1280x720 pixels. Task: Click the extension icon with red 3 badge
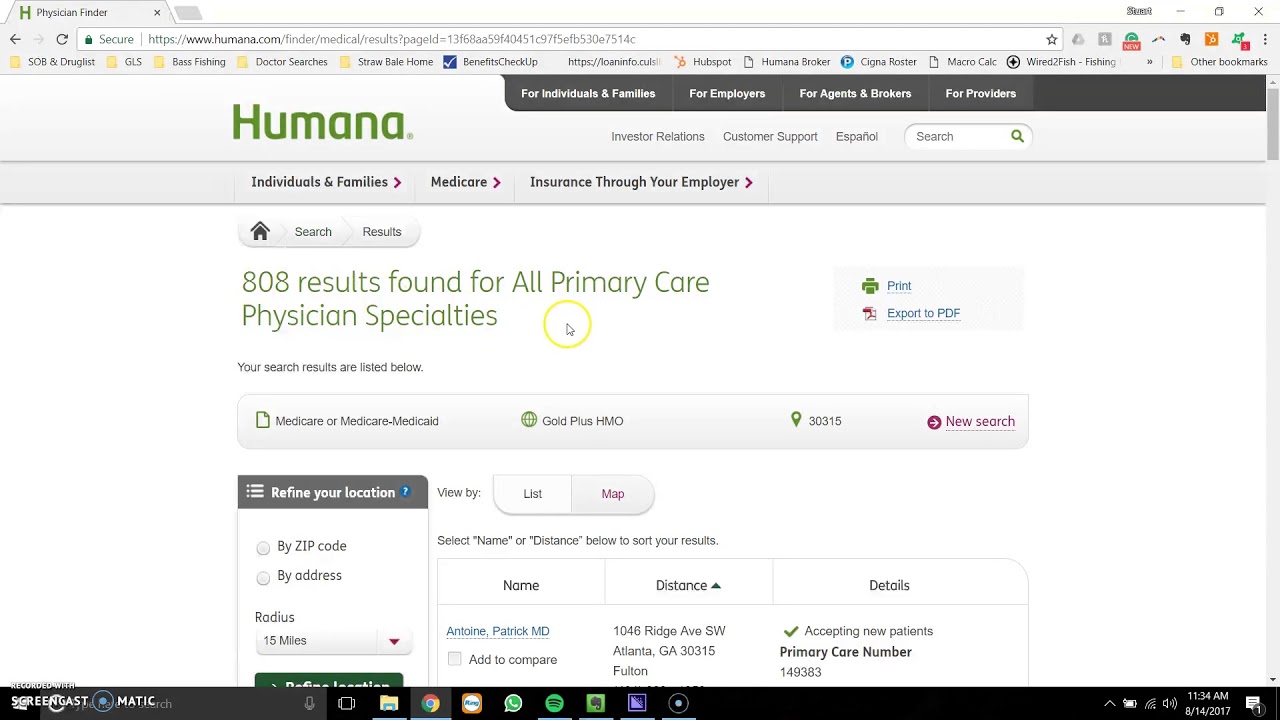(x=1239, y=40)
